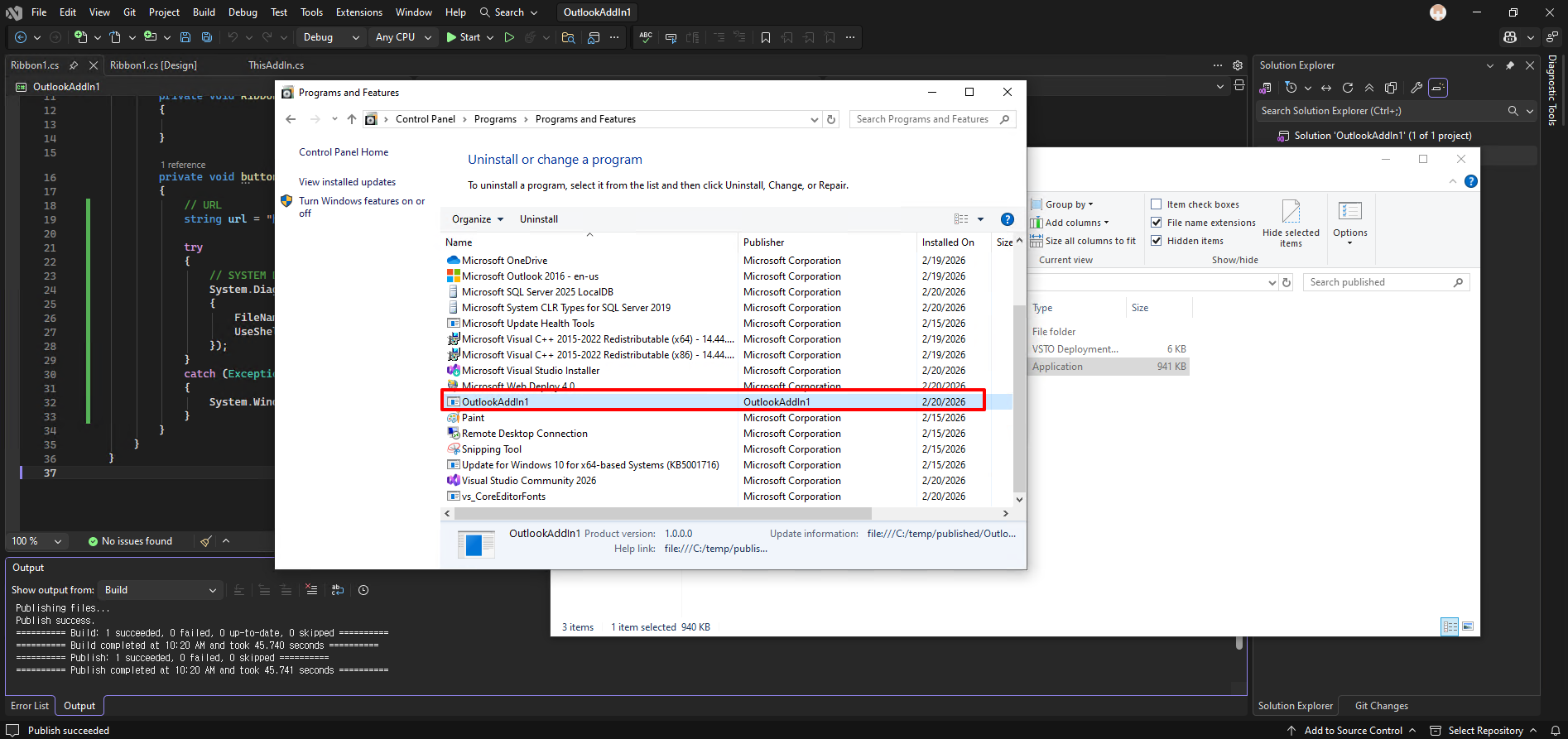This screenshot has width=1568, height=739.
Task: Click the Navigate Backward arrow icon
Action: [x=21, y=37]
